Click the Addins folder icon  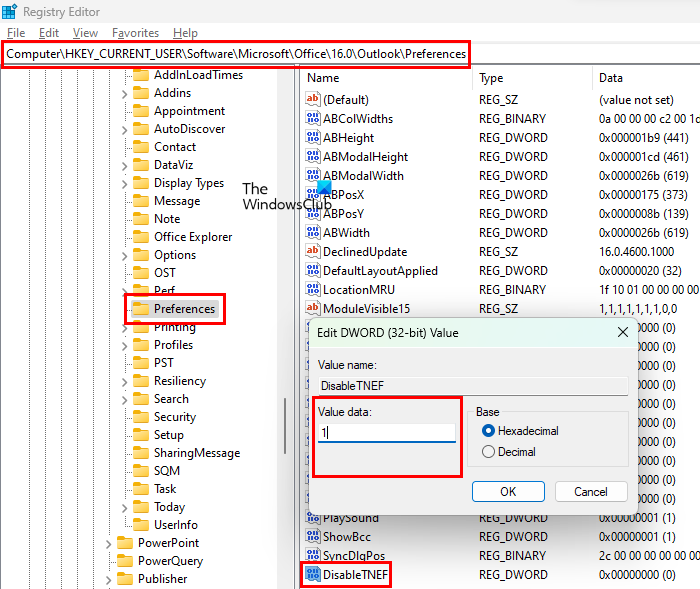coord(141,93)
